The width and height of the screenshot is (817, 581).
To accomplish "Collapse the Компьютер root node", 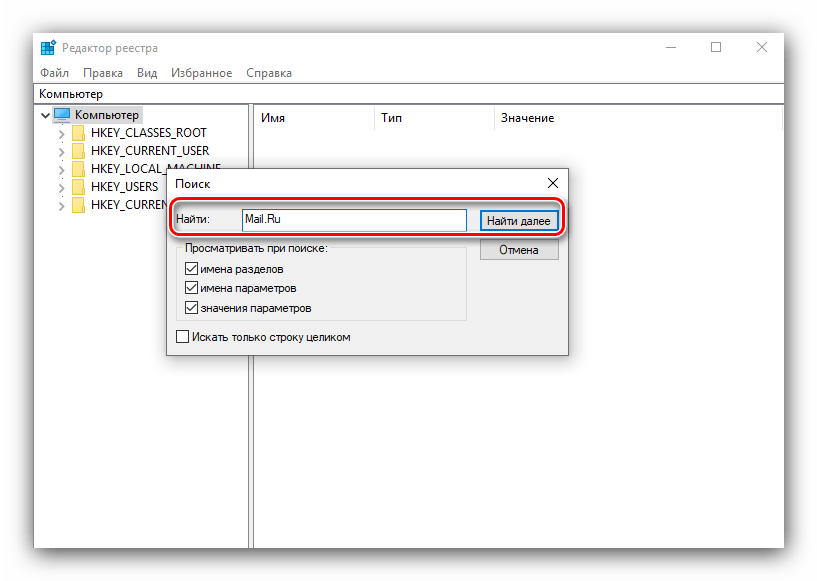I will pyautogui.click(x=45, y=115).
